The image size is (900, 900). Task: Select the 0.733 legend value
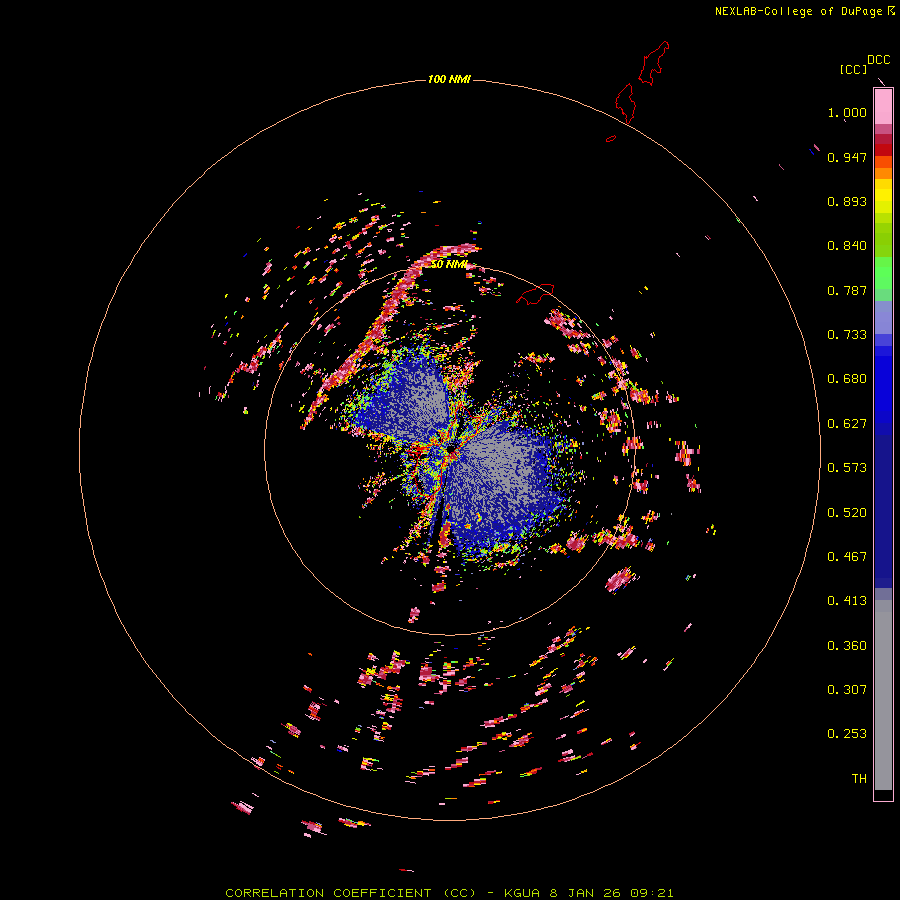pyautogui.click(x=847, y=335)
